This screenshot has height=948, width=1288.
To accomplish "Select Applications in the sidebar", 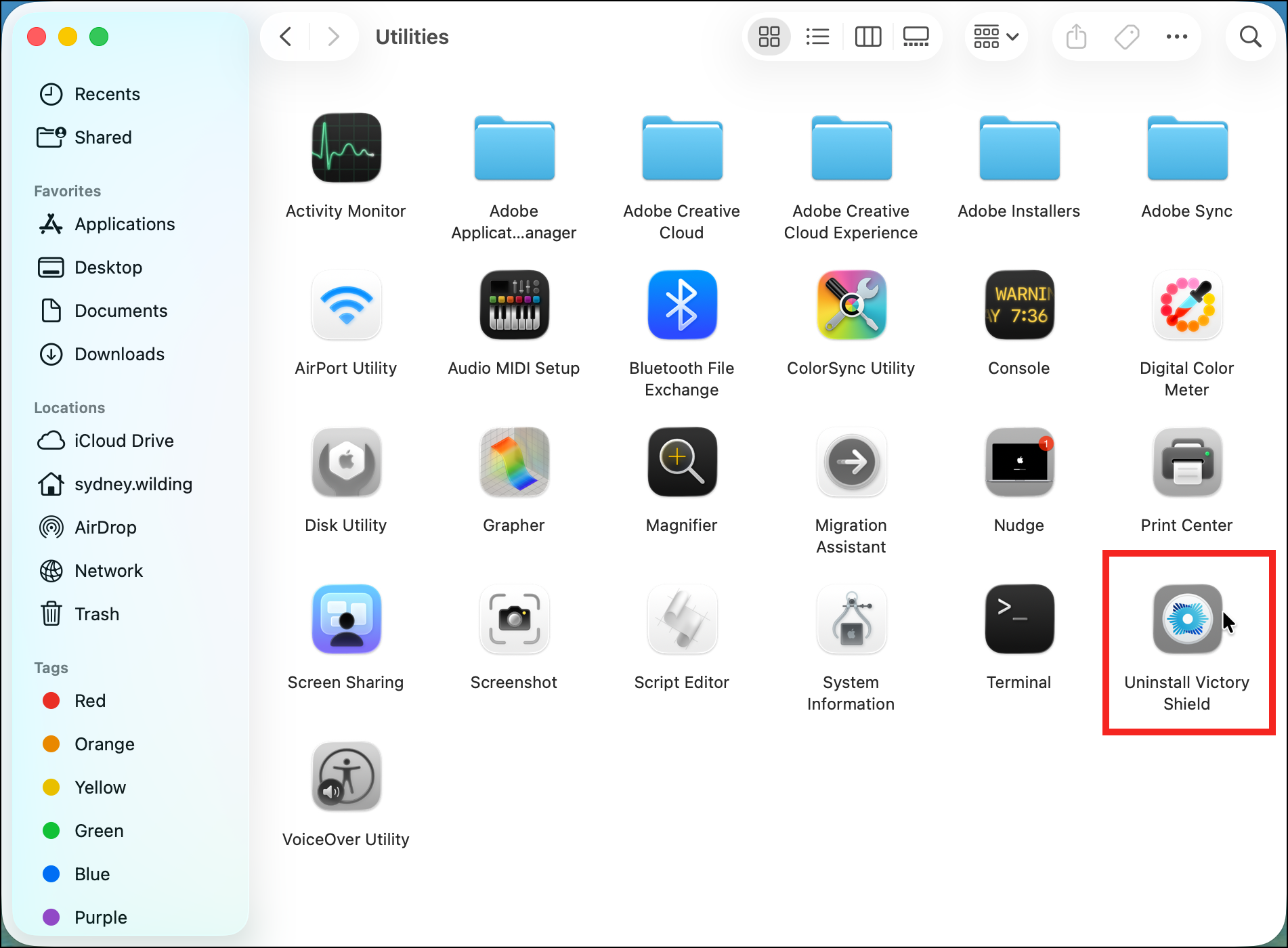I will pos(124,223).
